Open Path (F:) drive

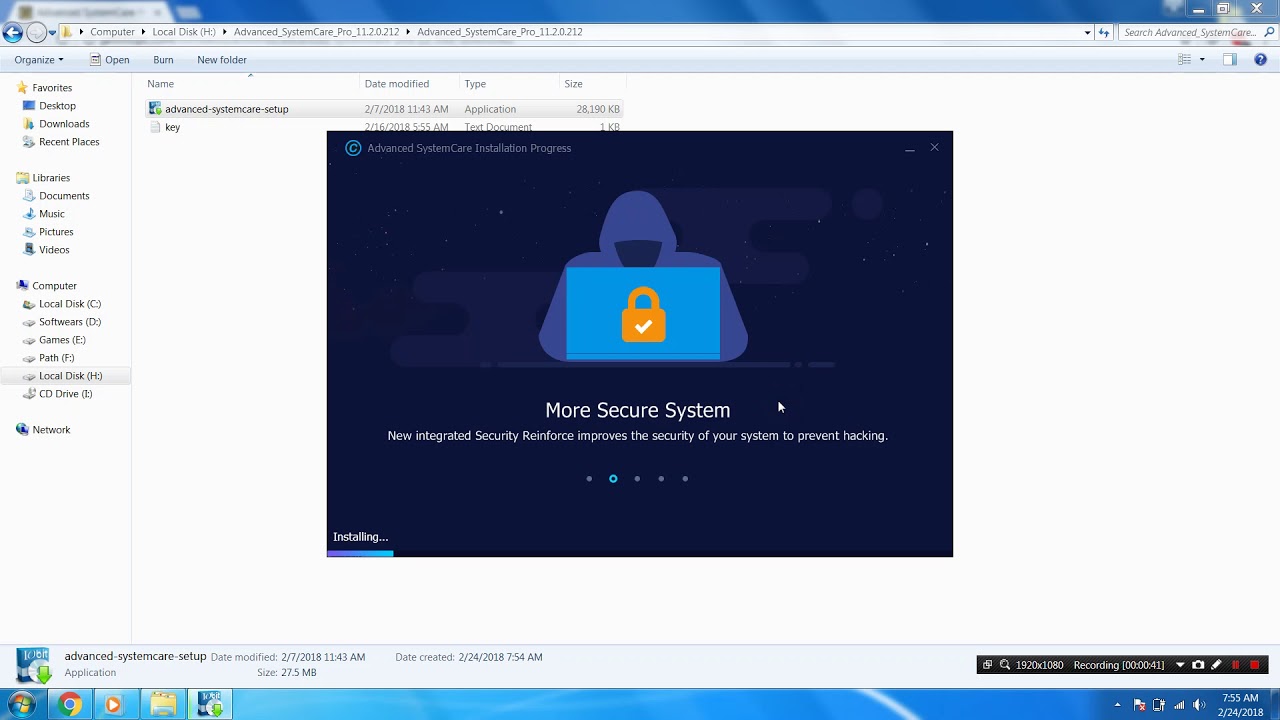(x=56, y=358)
